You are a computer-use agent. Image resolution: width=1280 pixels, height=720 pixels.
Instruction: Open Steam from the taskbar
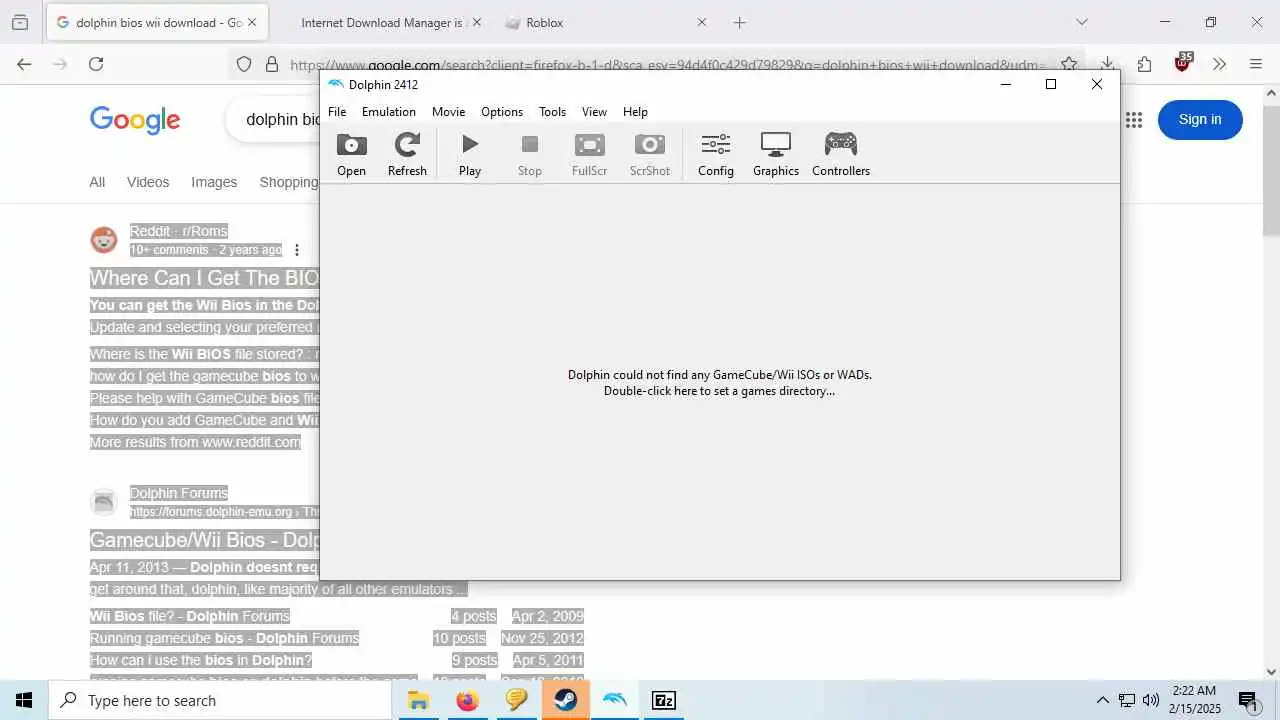[565, 700]
